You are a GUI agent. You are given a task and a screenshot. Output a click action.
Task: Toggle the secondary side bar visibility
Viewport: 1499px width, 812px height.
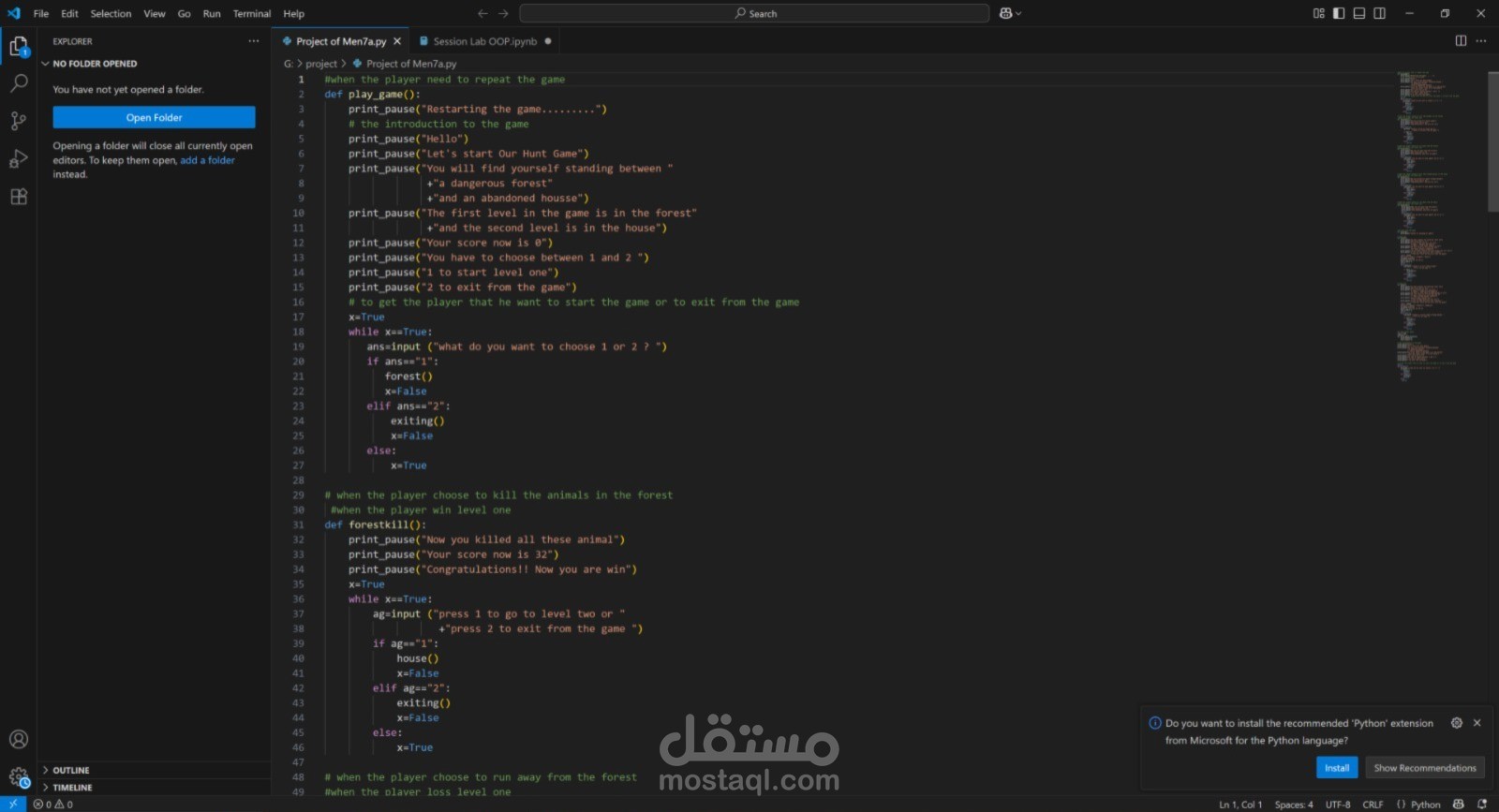[x=1379, y=13]
